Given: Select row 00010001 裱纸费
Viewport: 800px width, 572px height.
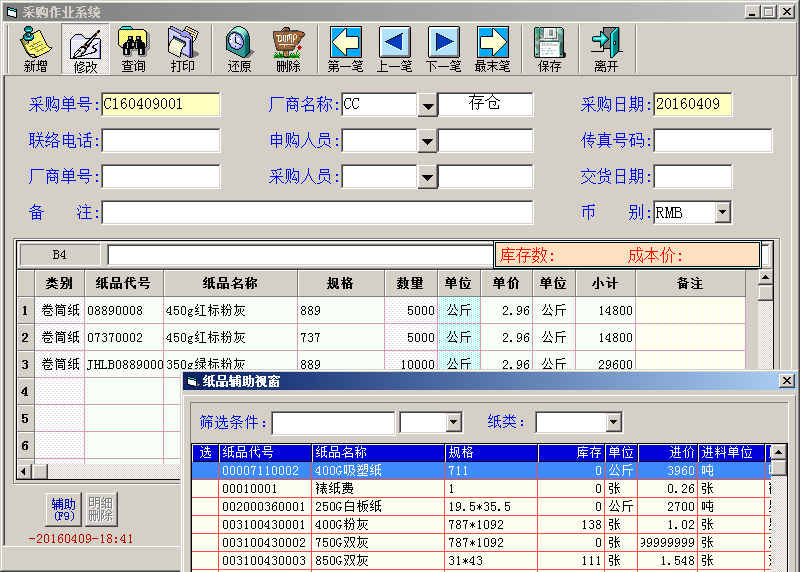Looking at the screenshot, I should 481,488.
